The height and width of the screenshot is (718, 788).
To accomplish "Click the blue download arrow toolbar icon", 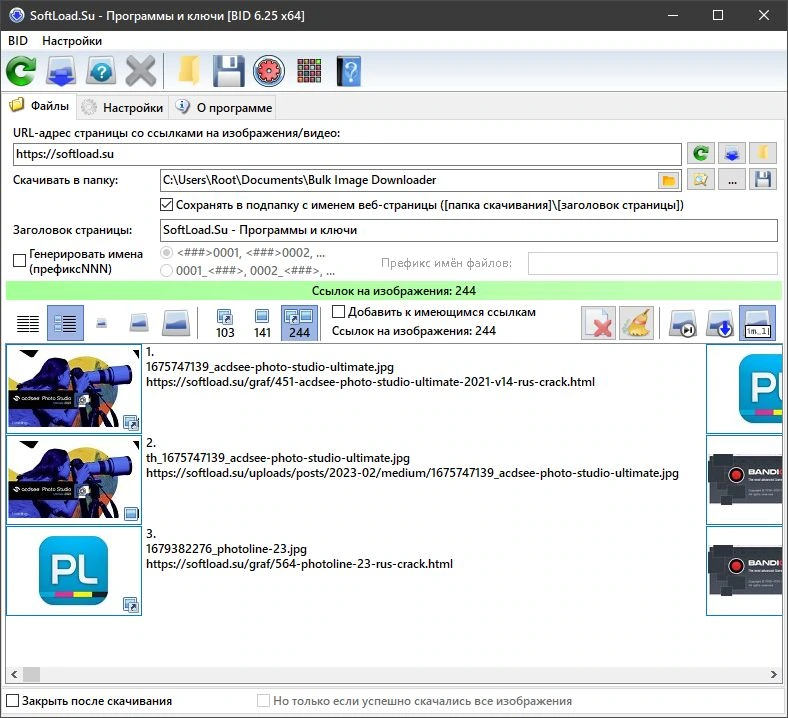I will [x=61, y=71].
